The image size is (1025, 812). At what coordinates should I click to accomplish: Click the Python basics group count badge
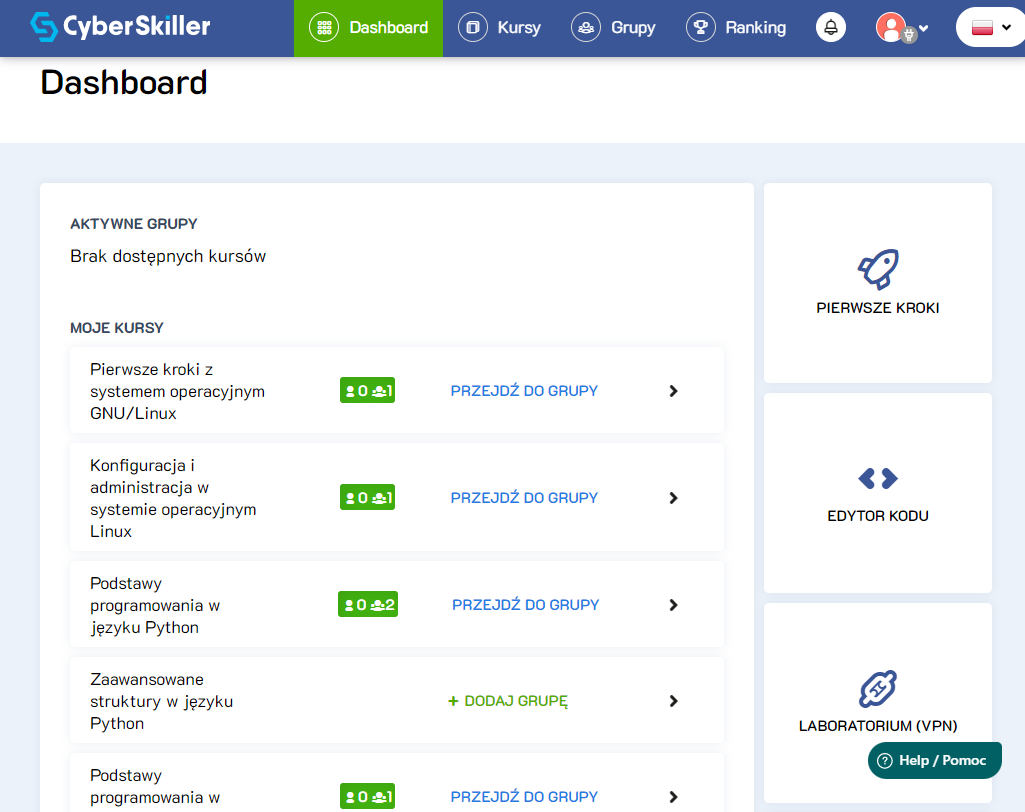tap(368, 605)
